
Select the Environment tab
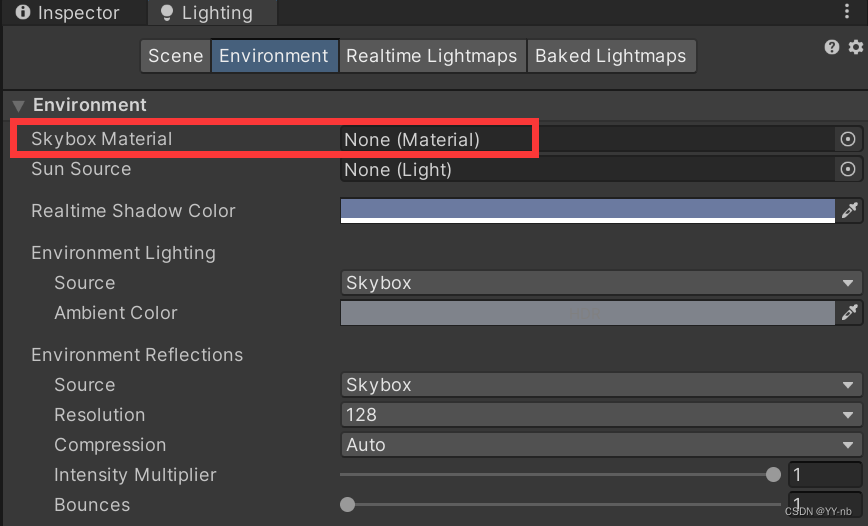(274, 56)
